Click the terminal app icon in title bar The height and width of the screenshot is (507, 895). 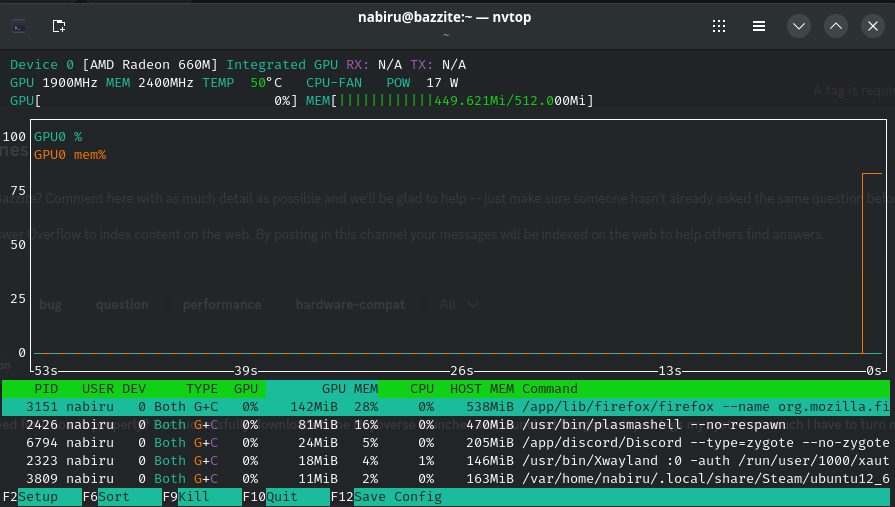19,26
